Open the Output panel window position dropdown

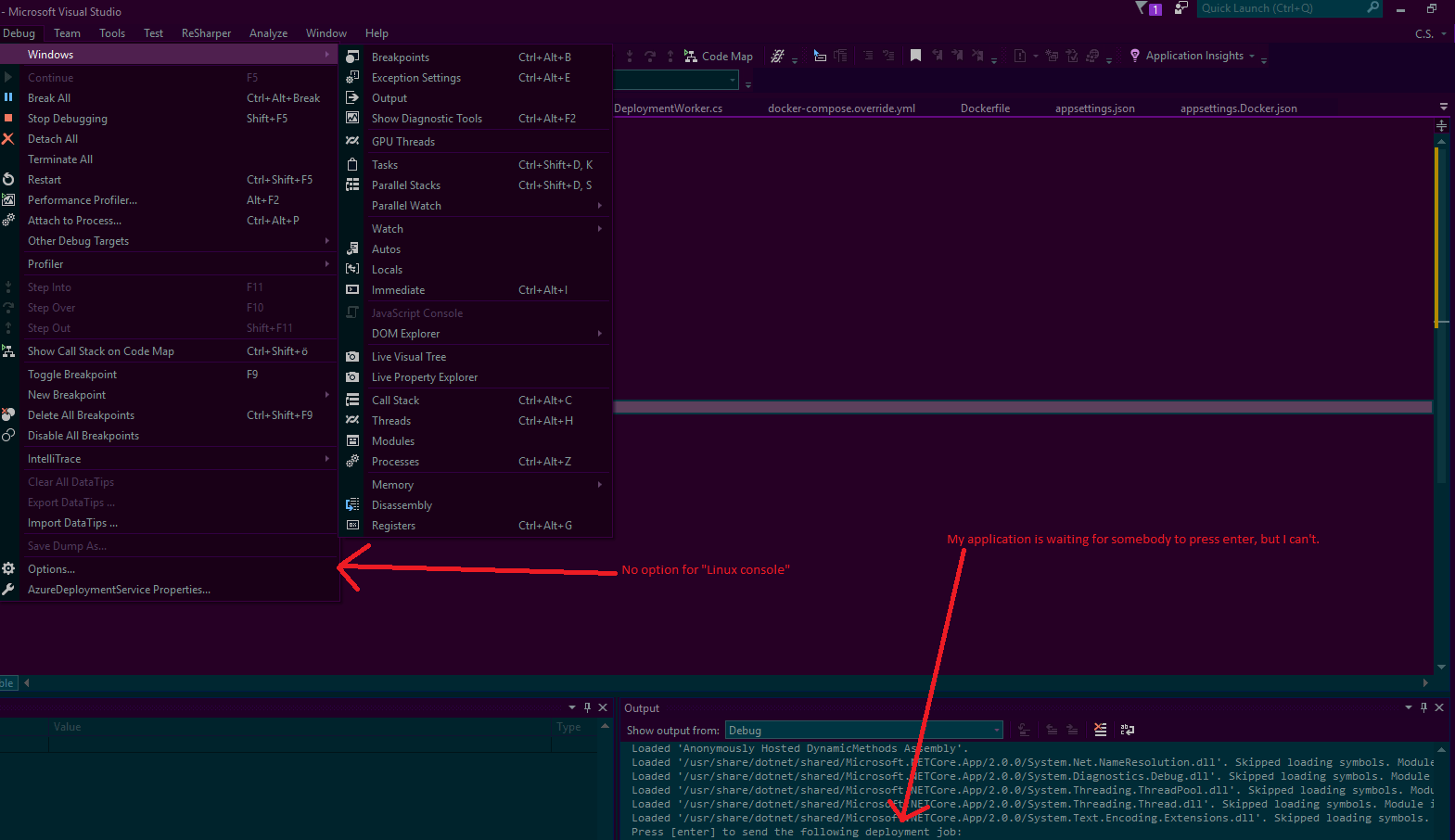1409,707
